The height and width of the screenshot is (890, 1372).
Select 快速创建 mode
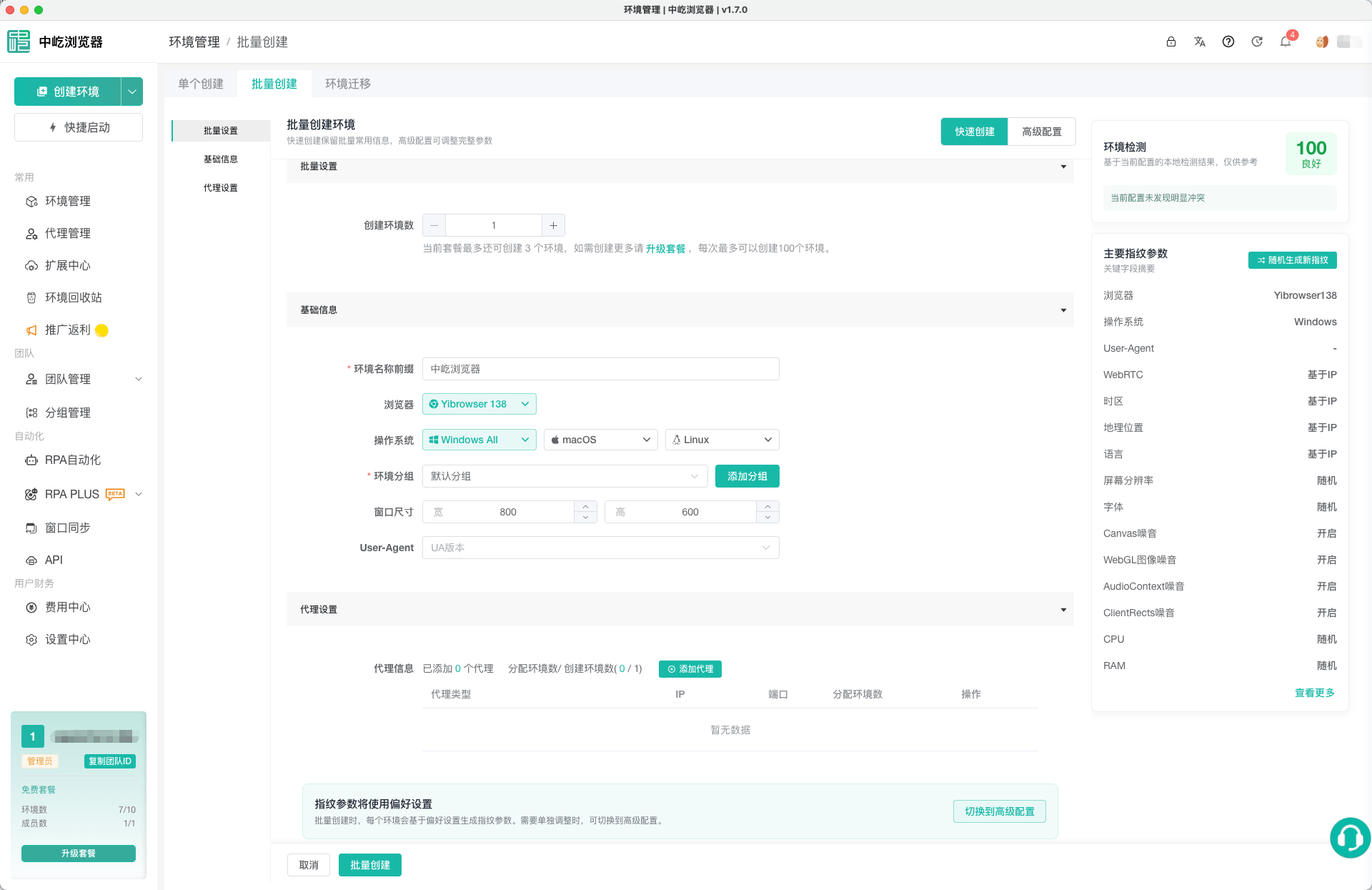(x=975, y=132)
